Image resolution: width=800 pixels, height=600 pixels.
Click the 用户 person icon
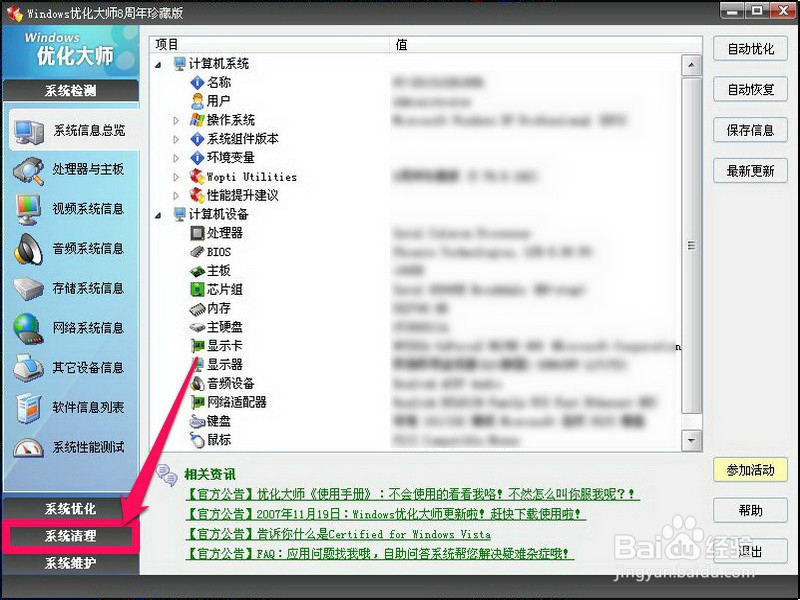197,101
